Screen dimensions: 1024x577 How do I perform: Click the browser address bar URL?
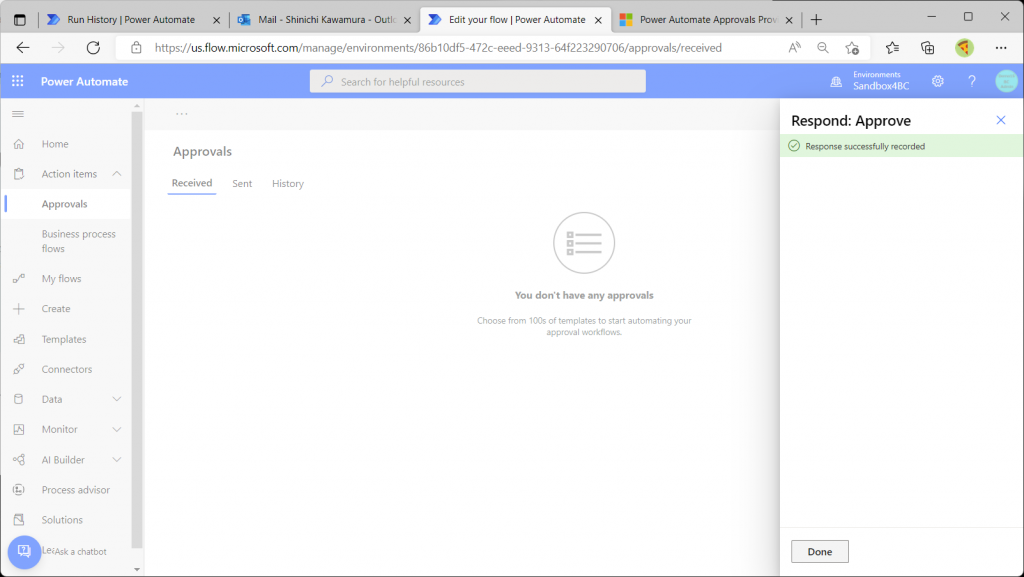438,48
